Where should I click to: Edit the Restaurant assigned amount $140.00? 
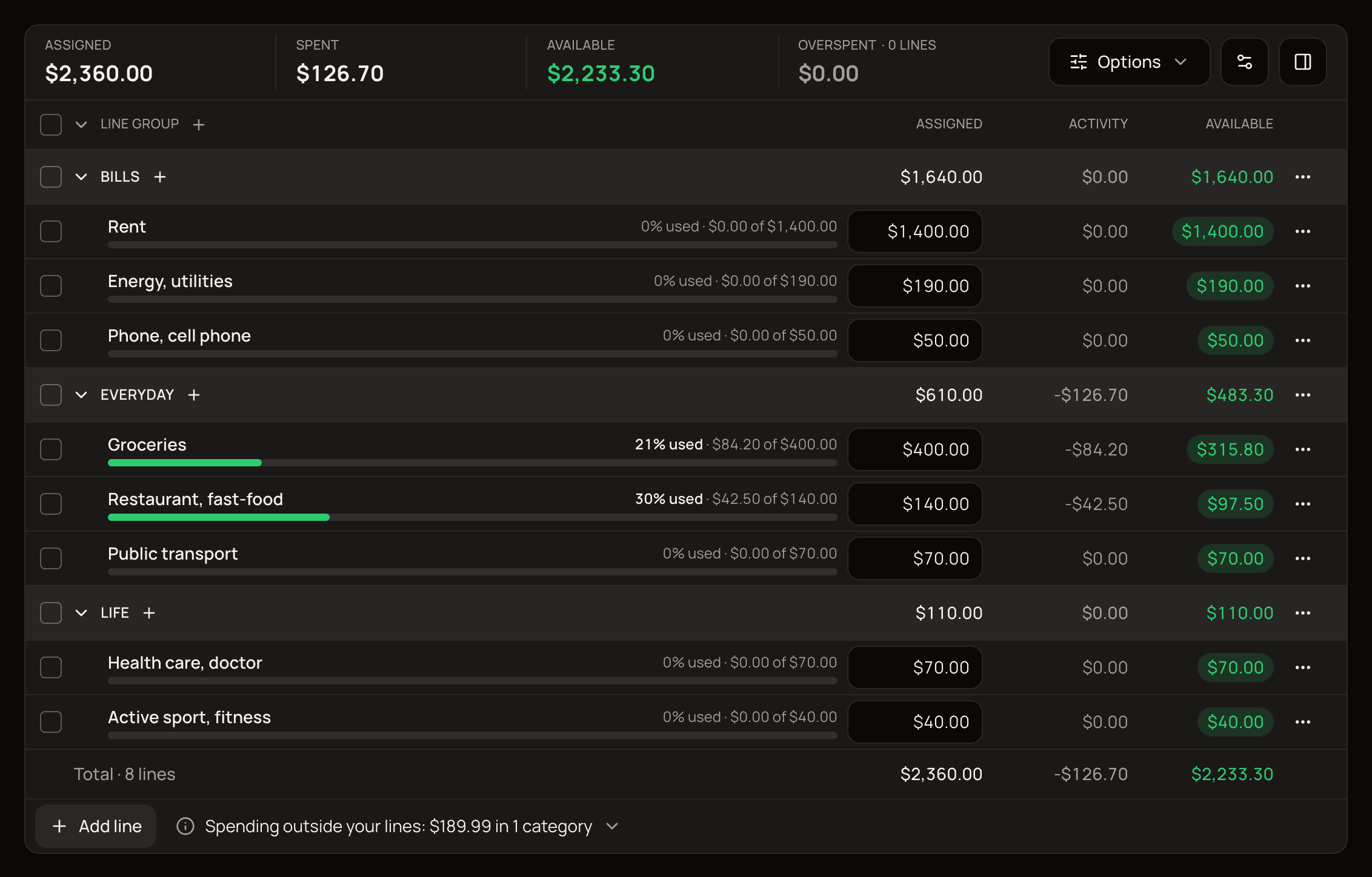[915, 504]
